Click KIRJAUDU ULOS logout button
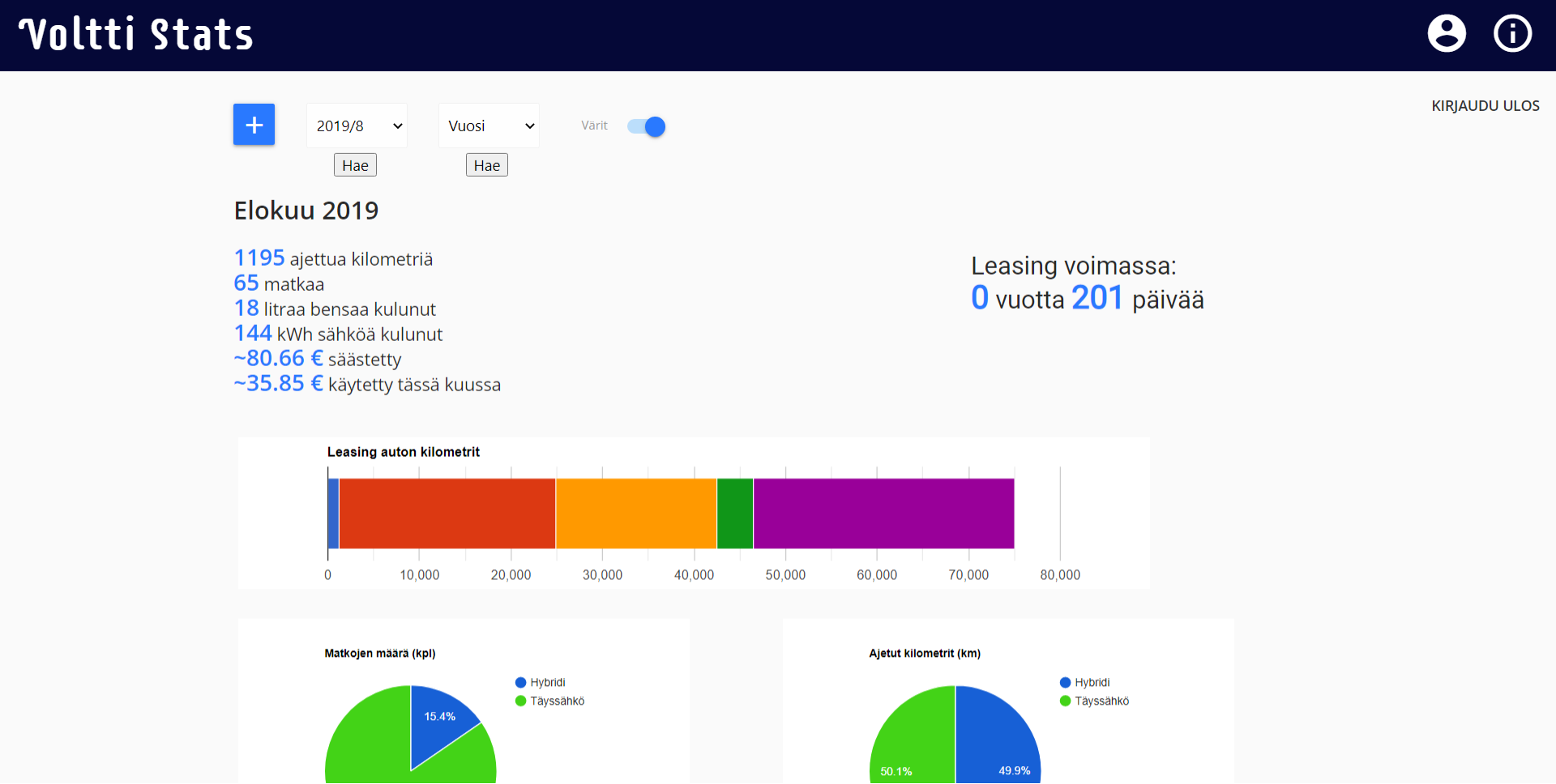This screenshot has height=784, width=1556. pos(1485,106)
